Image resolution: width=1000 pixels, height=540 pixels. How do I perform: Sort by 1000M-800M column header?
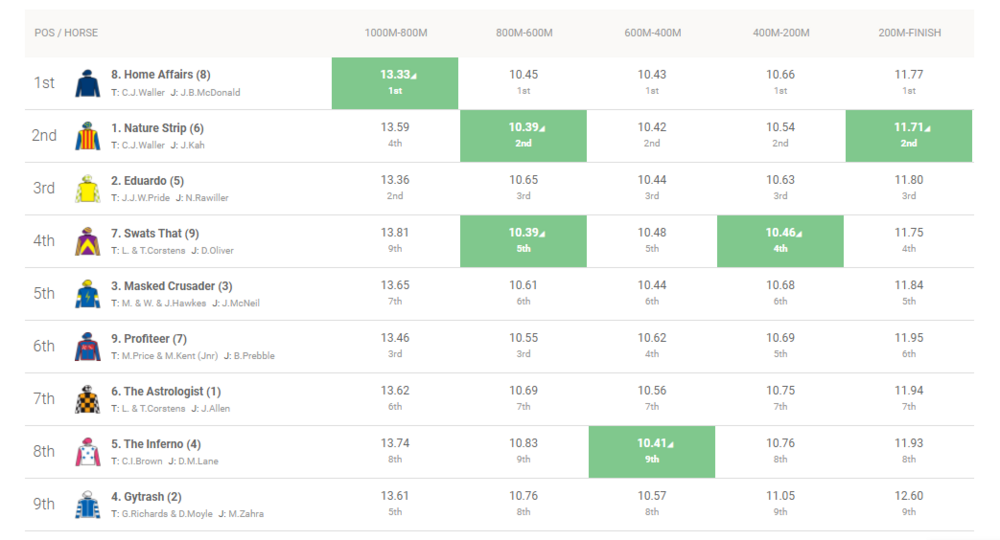coord(396,33)
